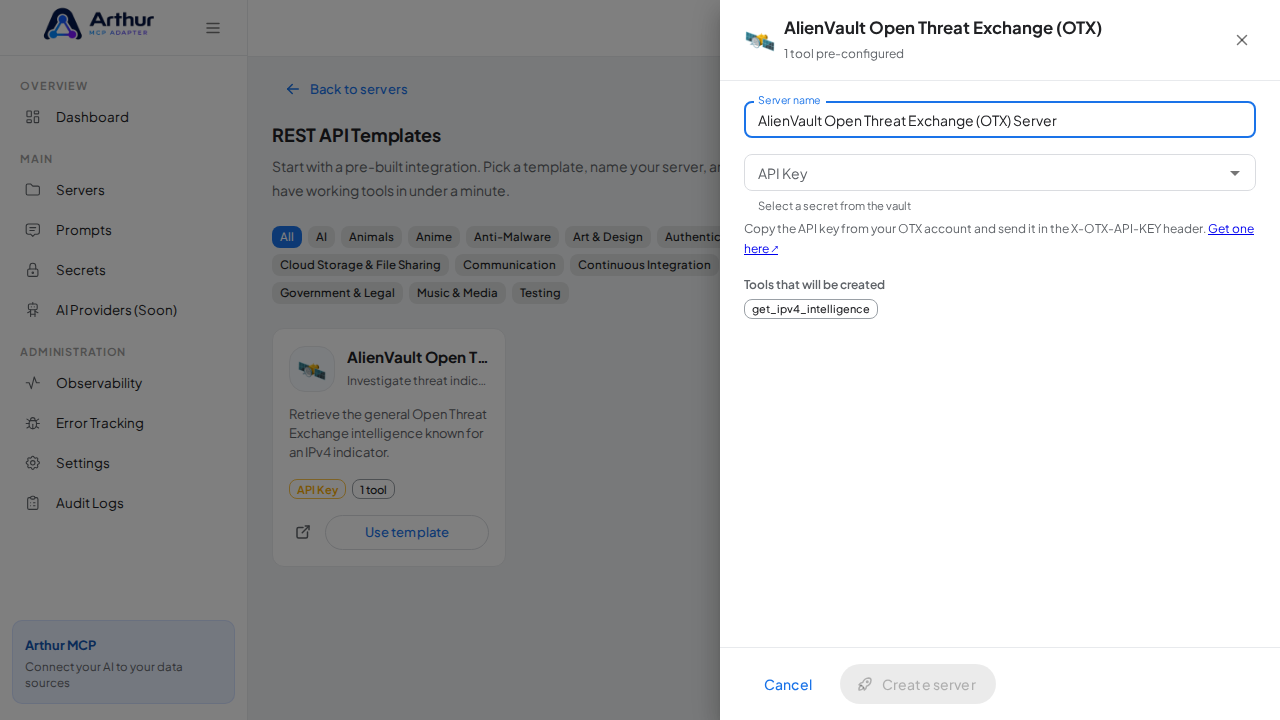Click Back to servers link
This screenshot has width=1280, height=720.
tap(346, 89)
